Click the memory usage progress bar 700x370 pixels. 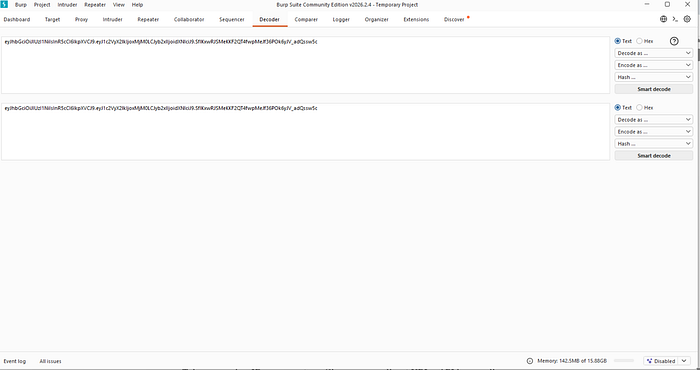[x=624, y=361]
